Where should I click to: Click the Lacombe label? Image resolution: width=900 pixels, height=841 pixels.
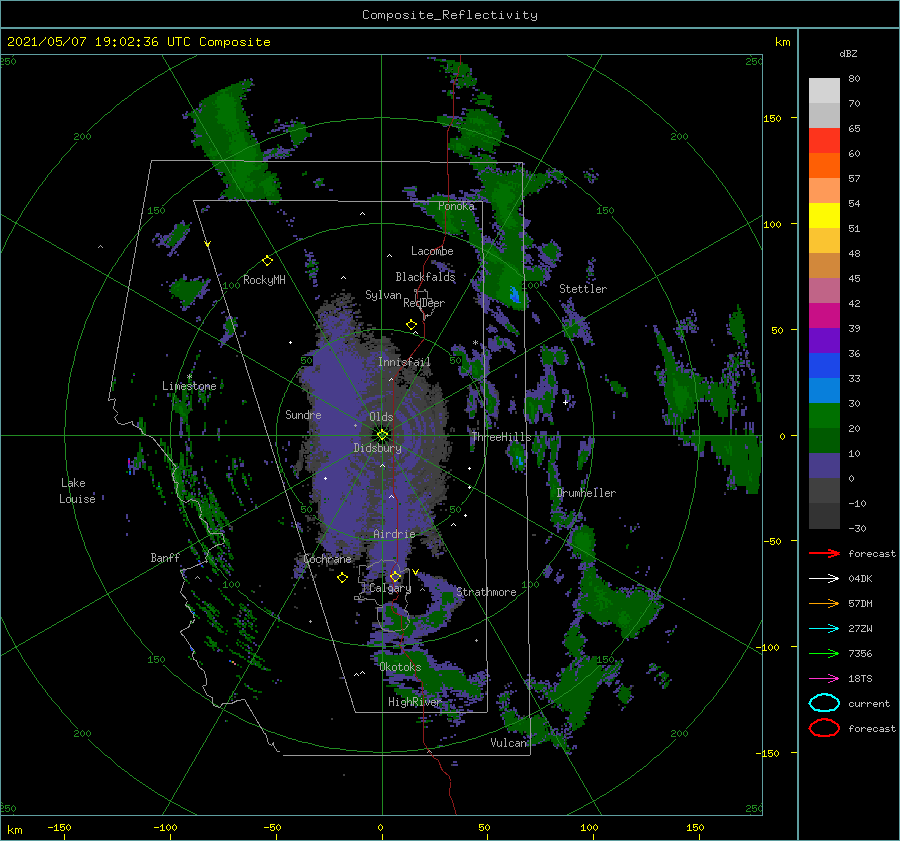[x=432, y=251]
